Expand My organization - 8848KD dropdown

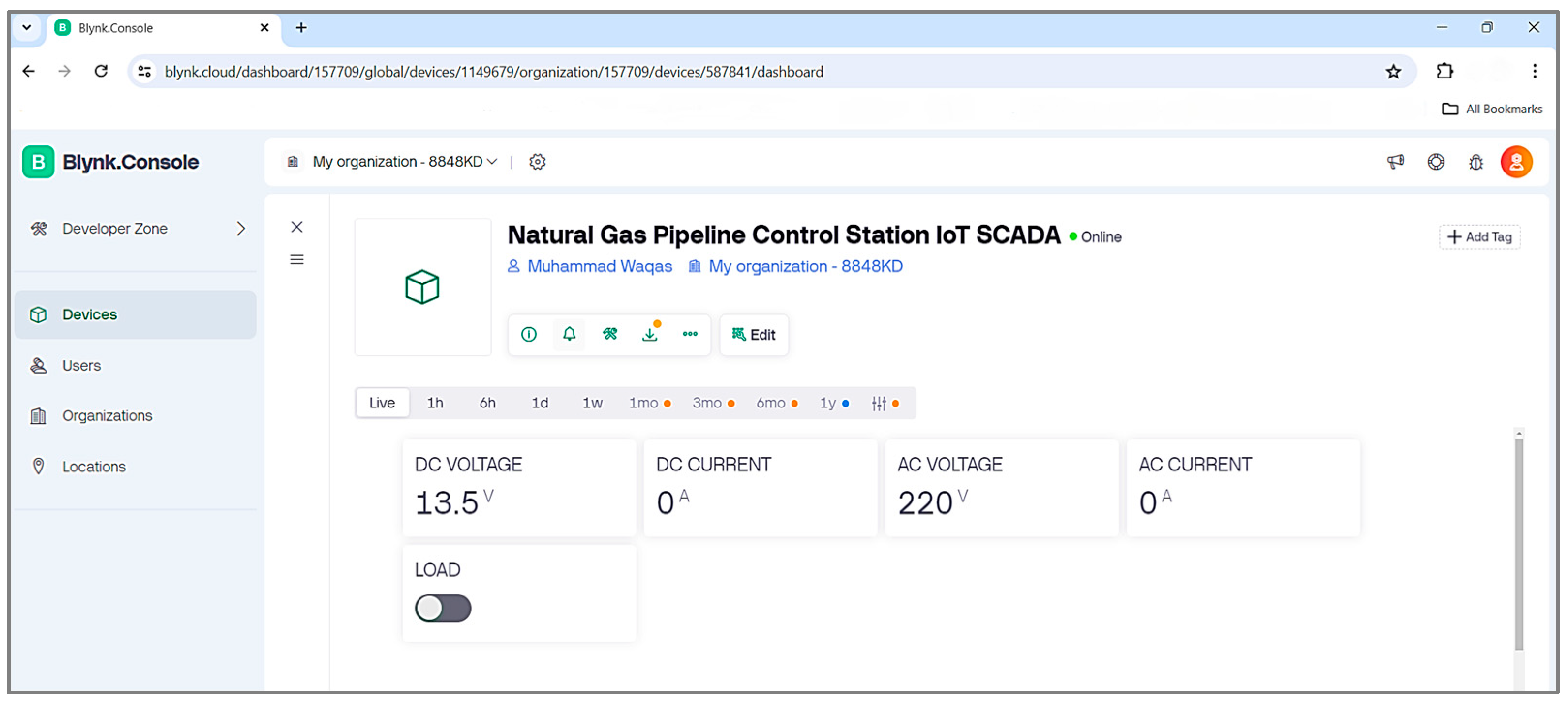point(405,162)
